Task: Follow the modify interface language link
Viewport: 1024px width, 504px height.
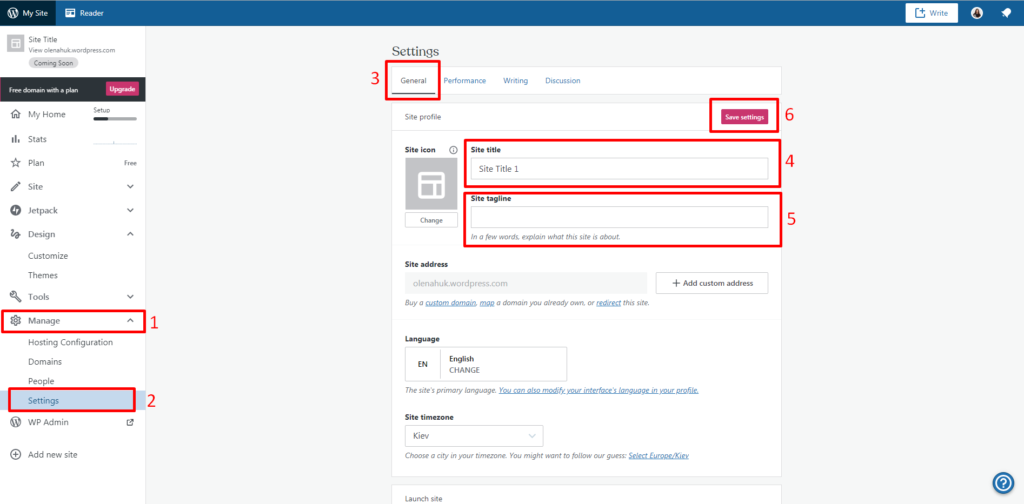Action: pos(599,390)
